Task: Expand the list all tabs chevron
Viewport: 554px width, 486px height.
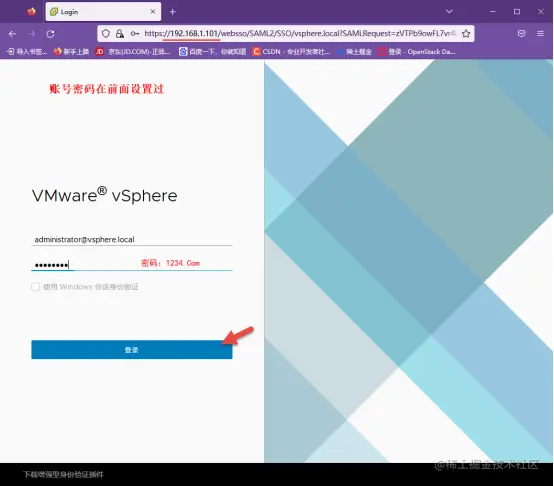Action: point(449,12)
